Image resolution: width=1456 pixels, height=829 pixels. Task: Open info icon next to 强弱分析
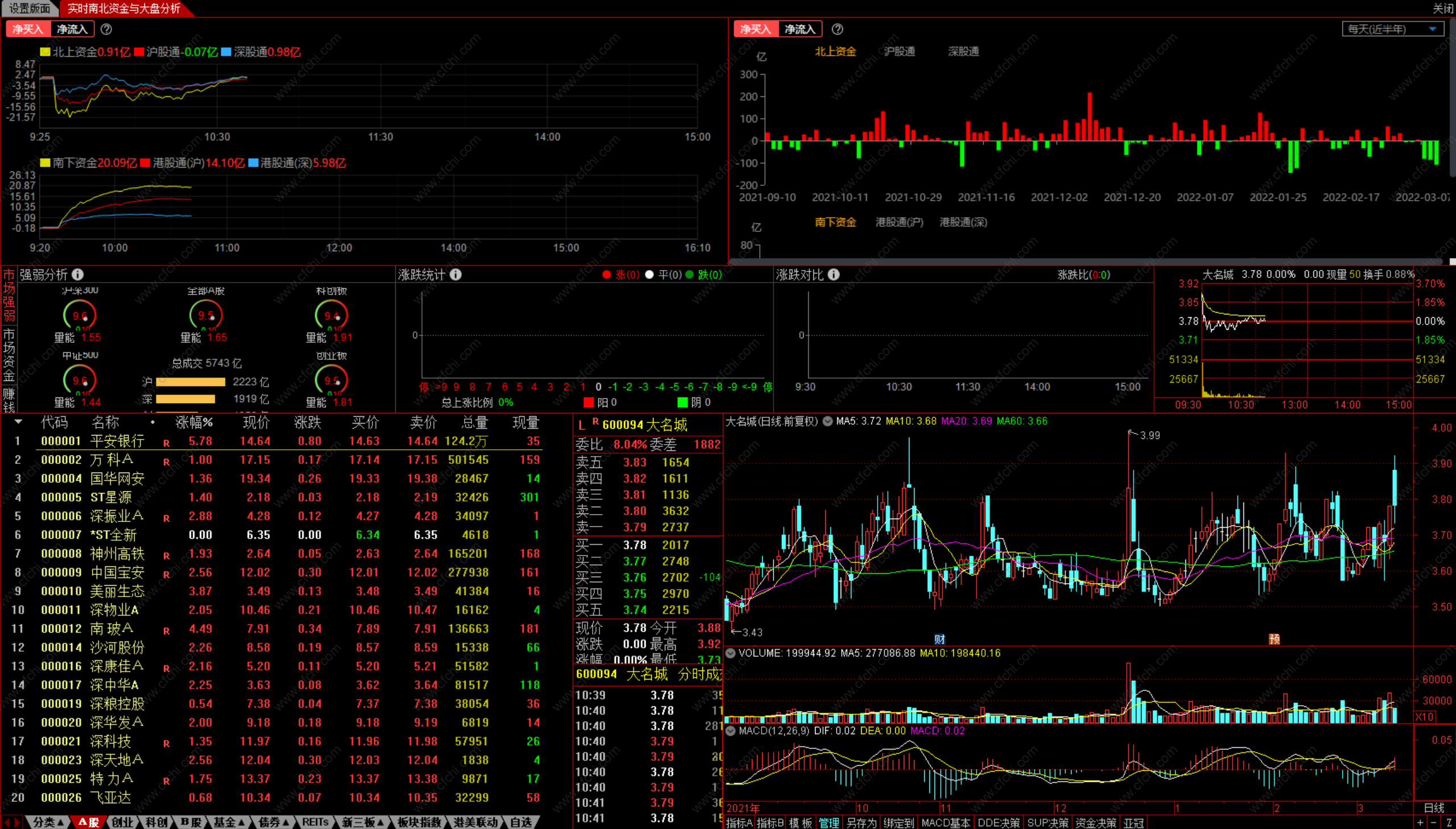[x=78, y=275]
